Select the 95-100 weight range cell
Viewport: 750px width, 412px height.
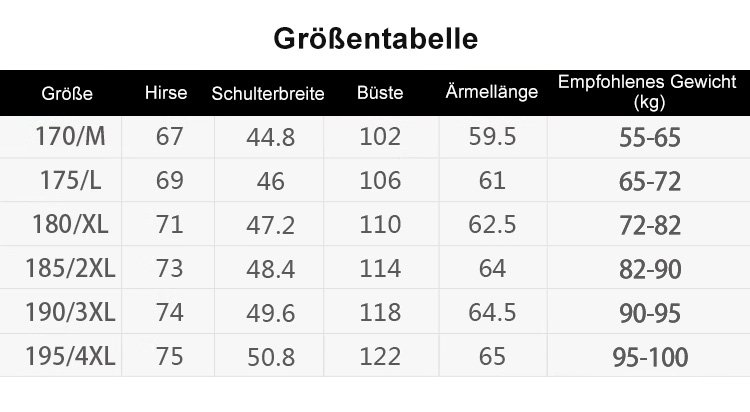pos(650,358)
